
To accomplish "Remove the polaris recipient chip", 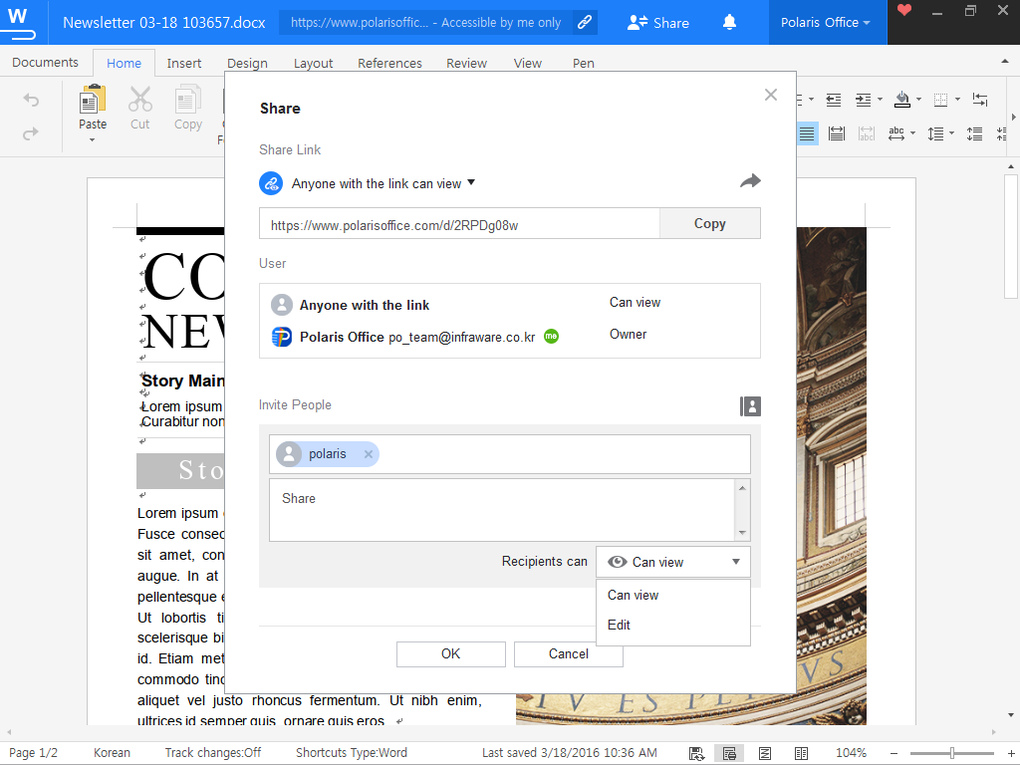I will (368, 454).
